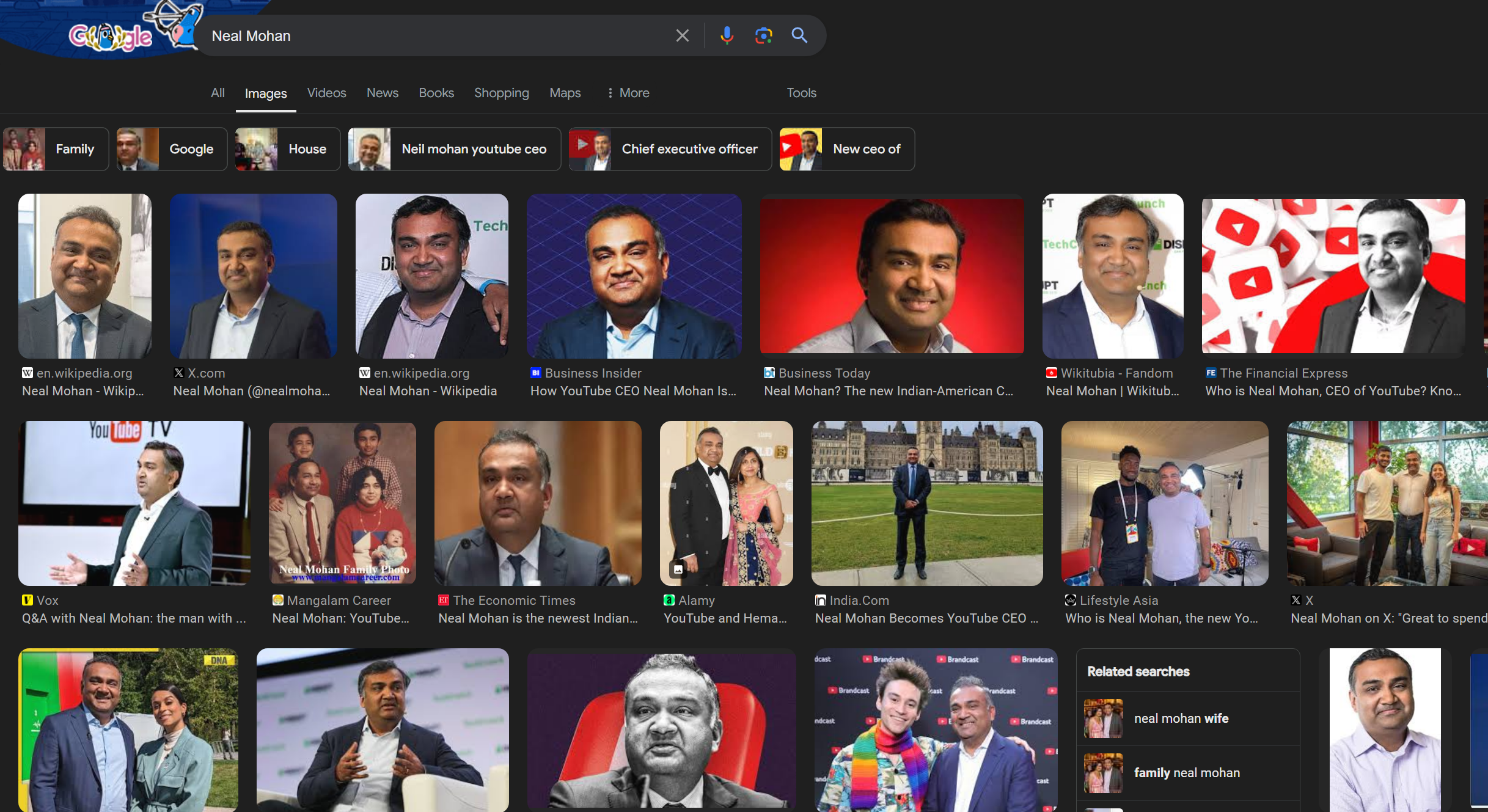Click the Vox source favicon
The image size is (1488, 812).
click(x=27, y=600)
